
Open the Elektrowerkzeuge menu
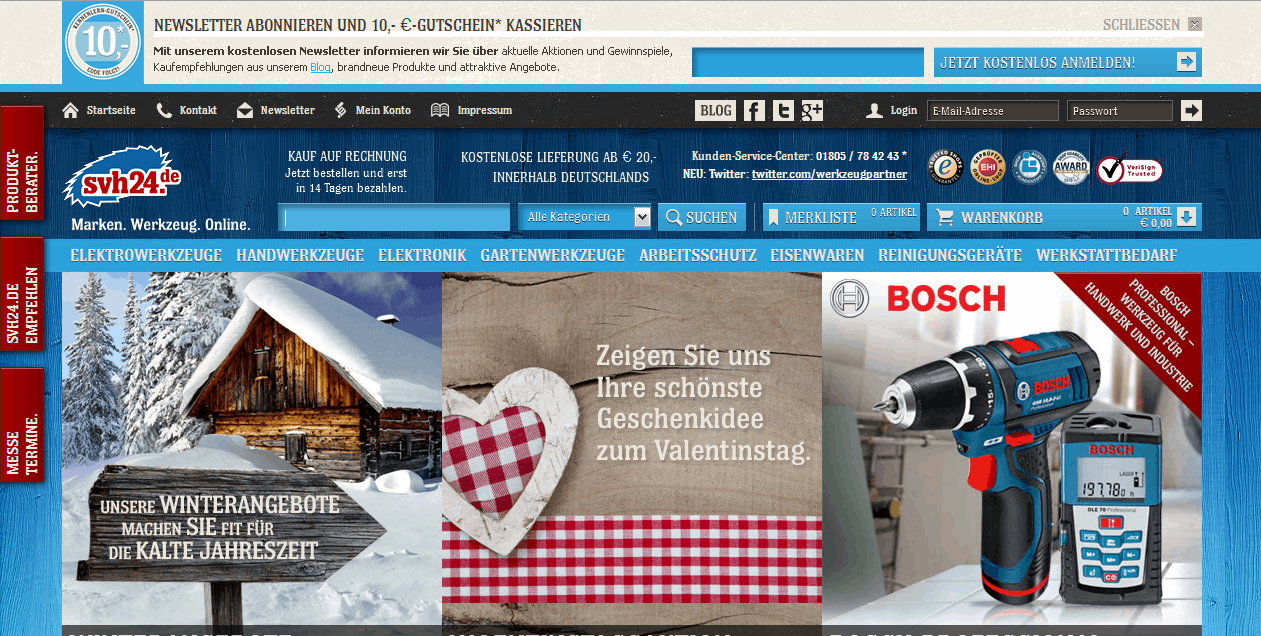[146, 255]
